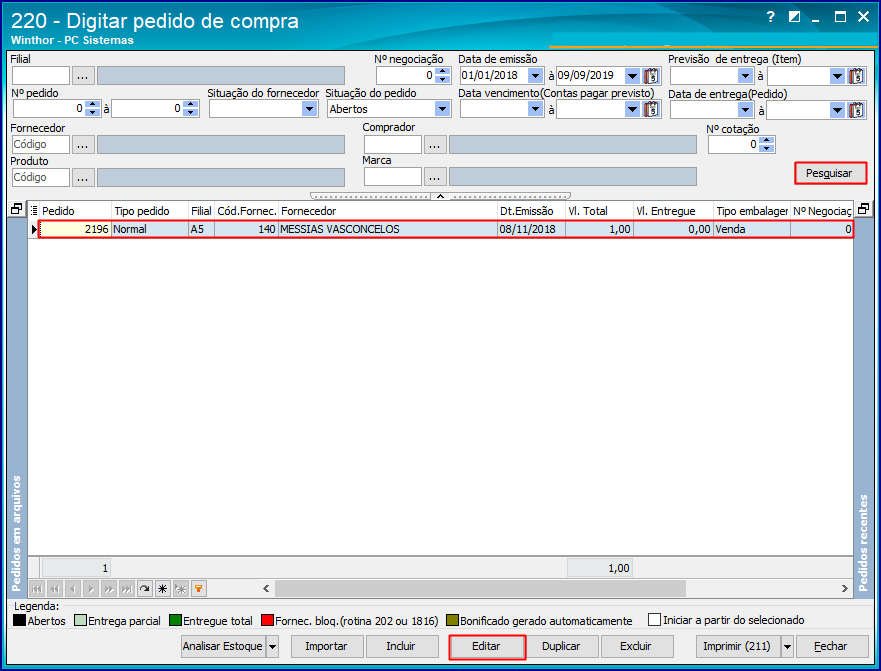Click the curved arrow goto-bookmark icon

[144, 588]
